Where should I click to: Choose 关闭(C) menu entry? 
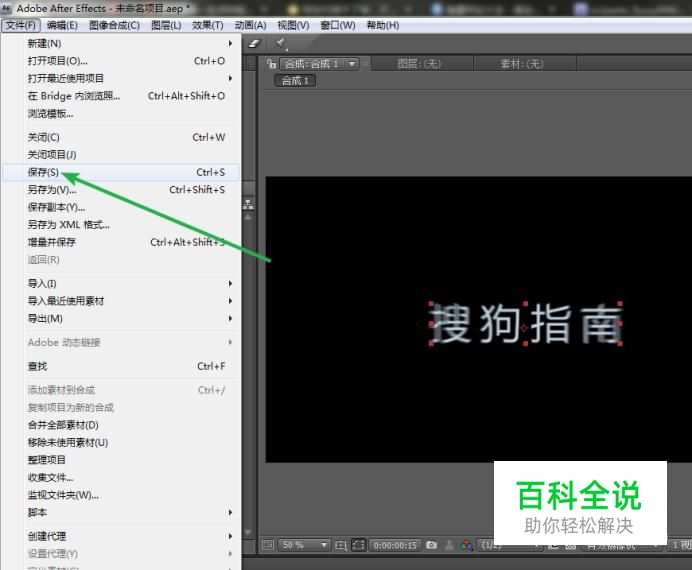click(122, 137)
